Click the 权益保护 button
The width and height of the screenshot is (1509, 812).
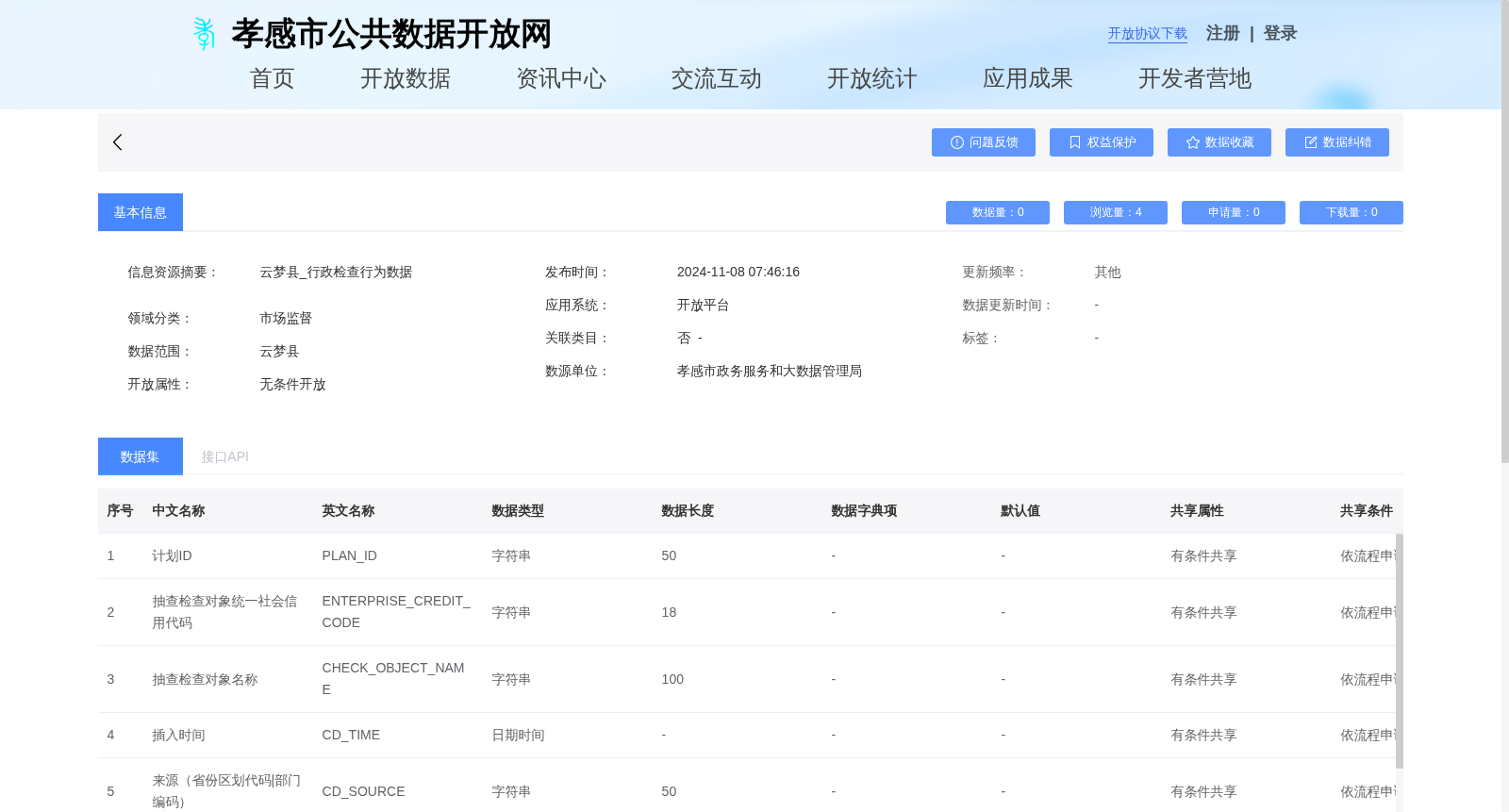point(1102,142)
